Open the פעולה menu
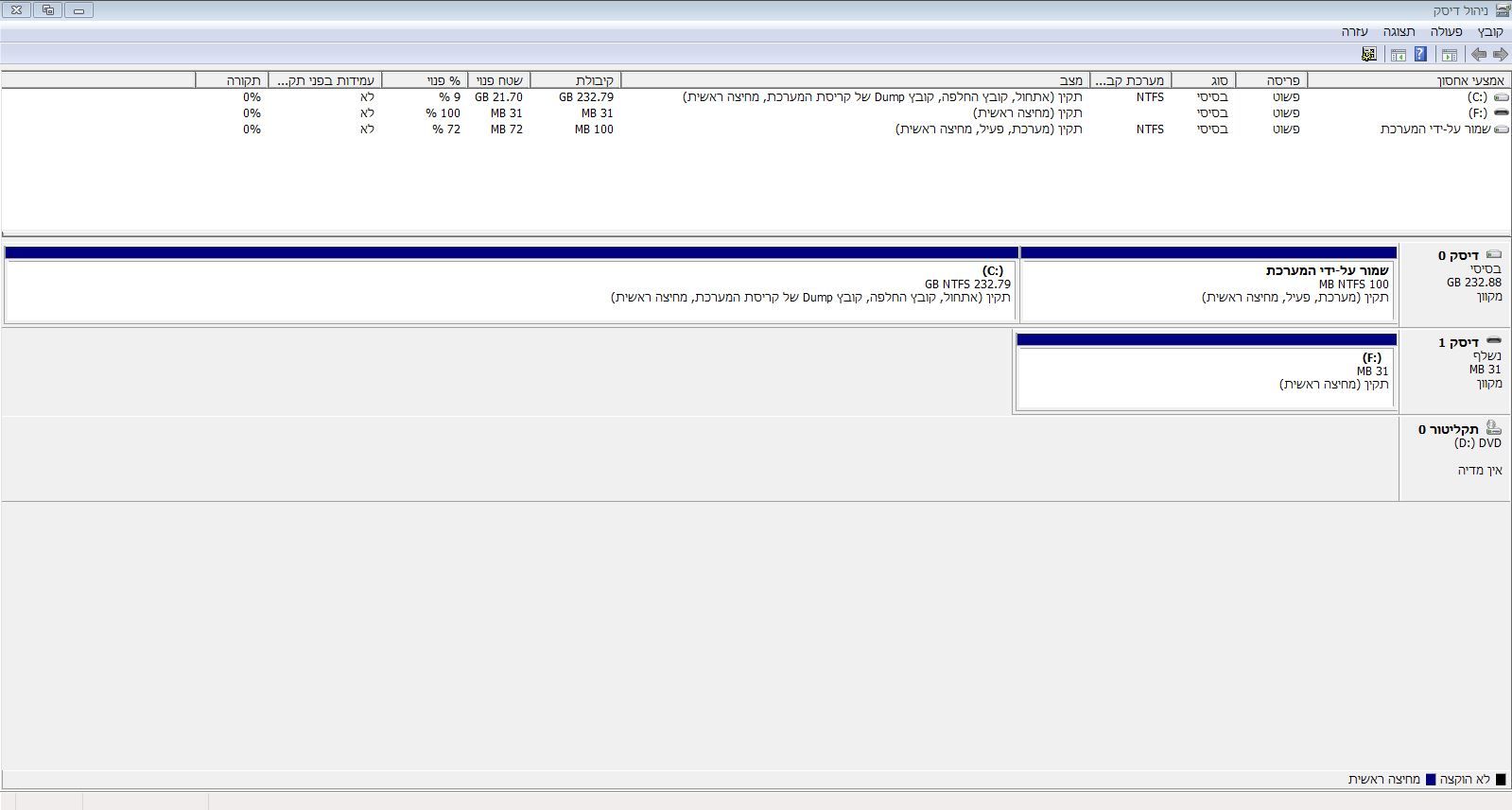This screenshot has height=810, width=1512. pyautogui.click(x=1446, y=31)
